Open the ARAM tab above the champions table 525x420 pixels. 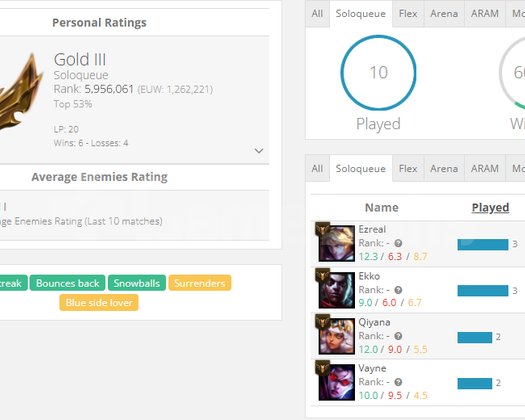[x=484, y=168]
